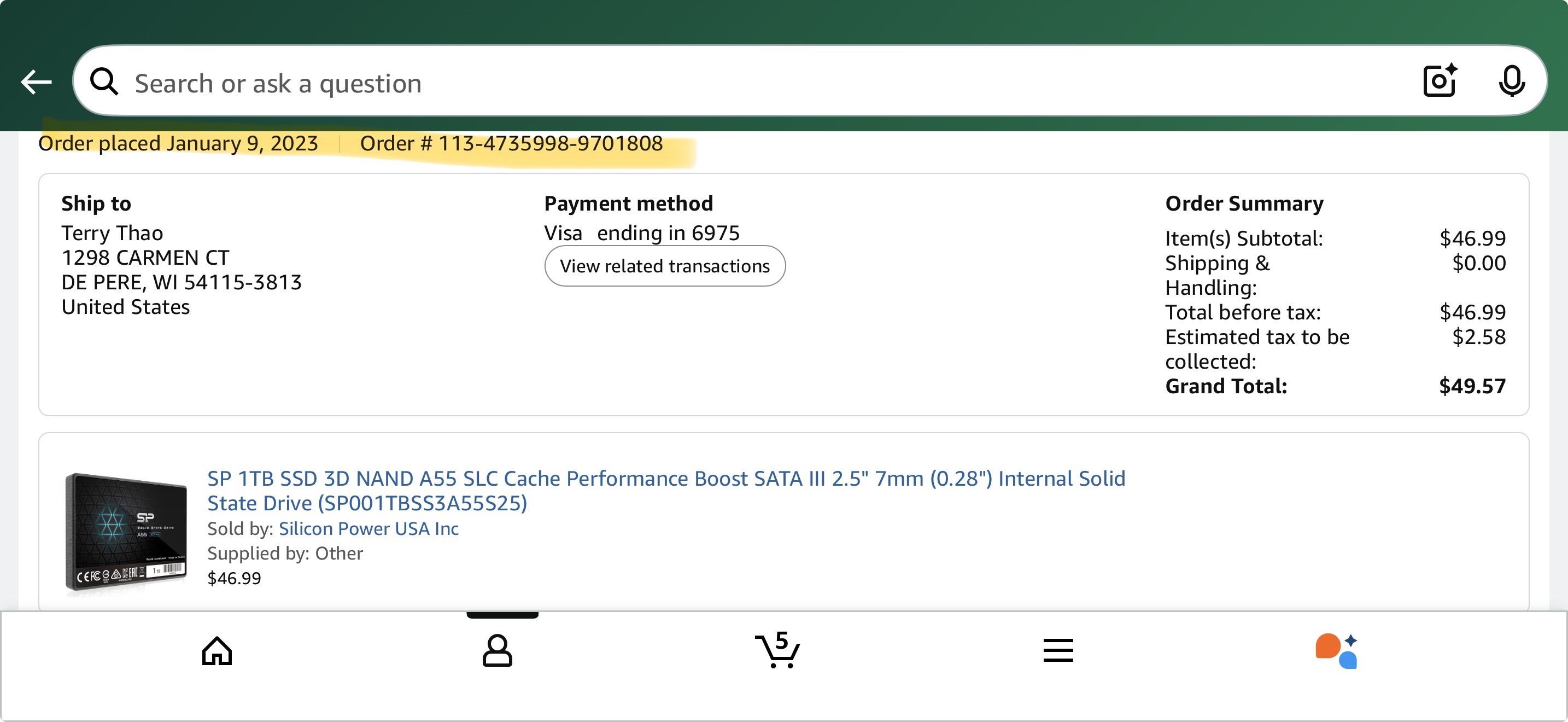The image size is (1568, 722).
Task: Click the 'Visa ending in 6975' text
Action: tap(641, 233)
